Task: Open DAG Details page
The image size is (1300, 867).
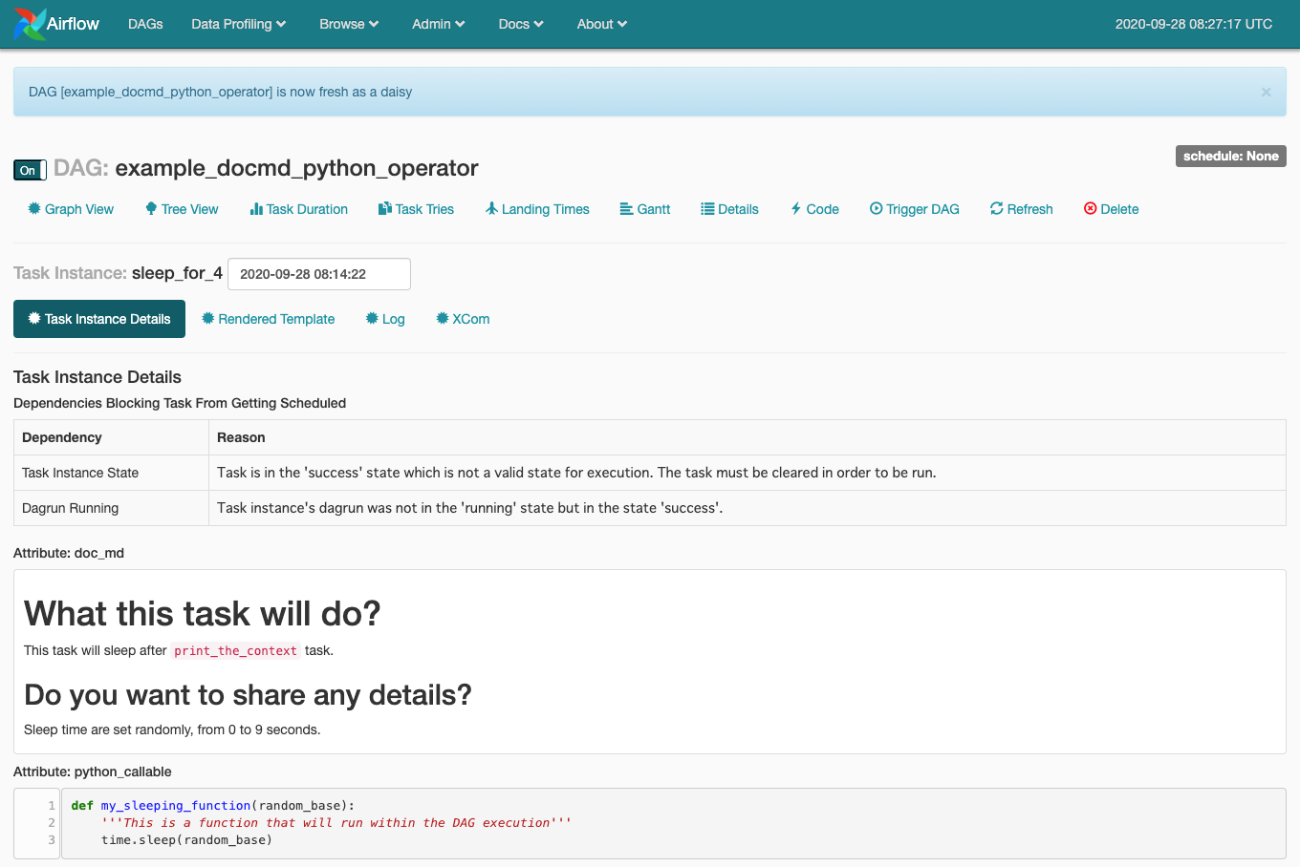Action: (x=730, y=209)
